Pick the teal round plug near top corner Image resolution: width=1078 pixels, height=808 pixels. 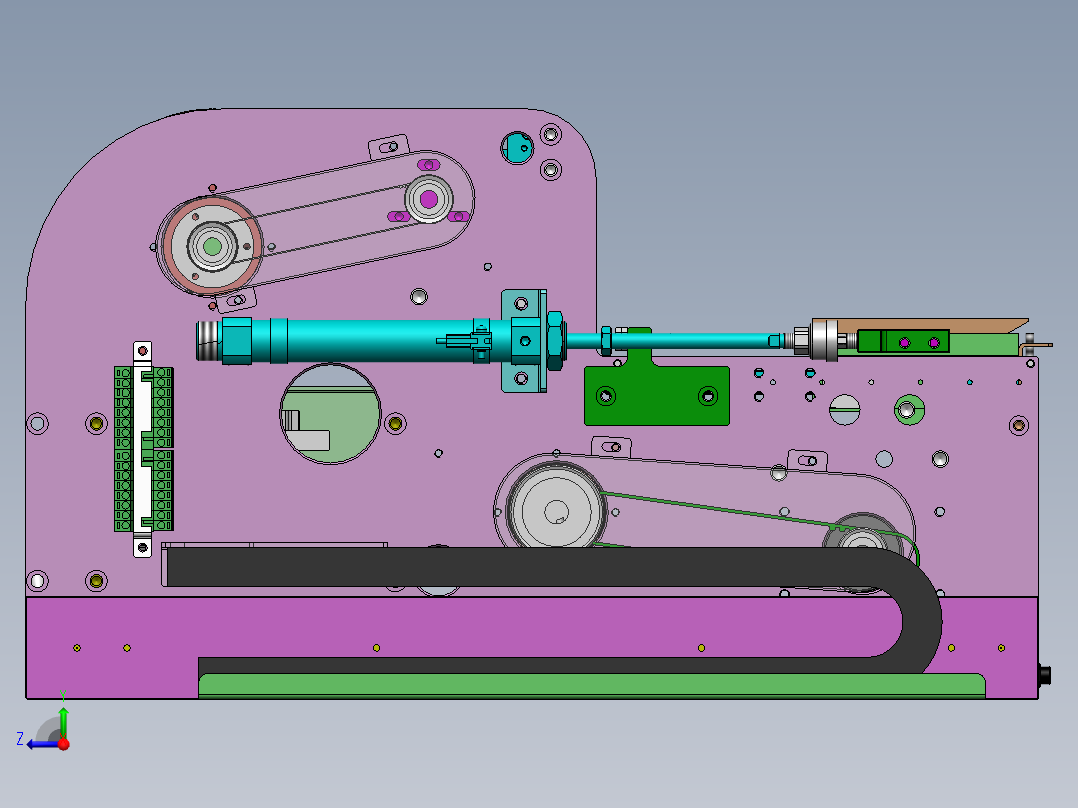517,148
